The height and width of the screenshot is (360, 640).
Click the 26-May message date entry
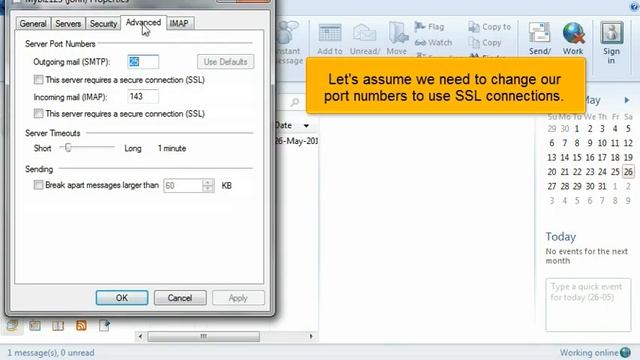(296, 141)
